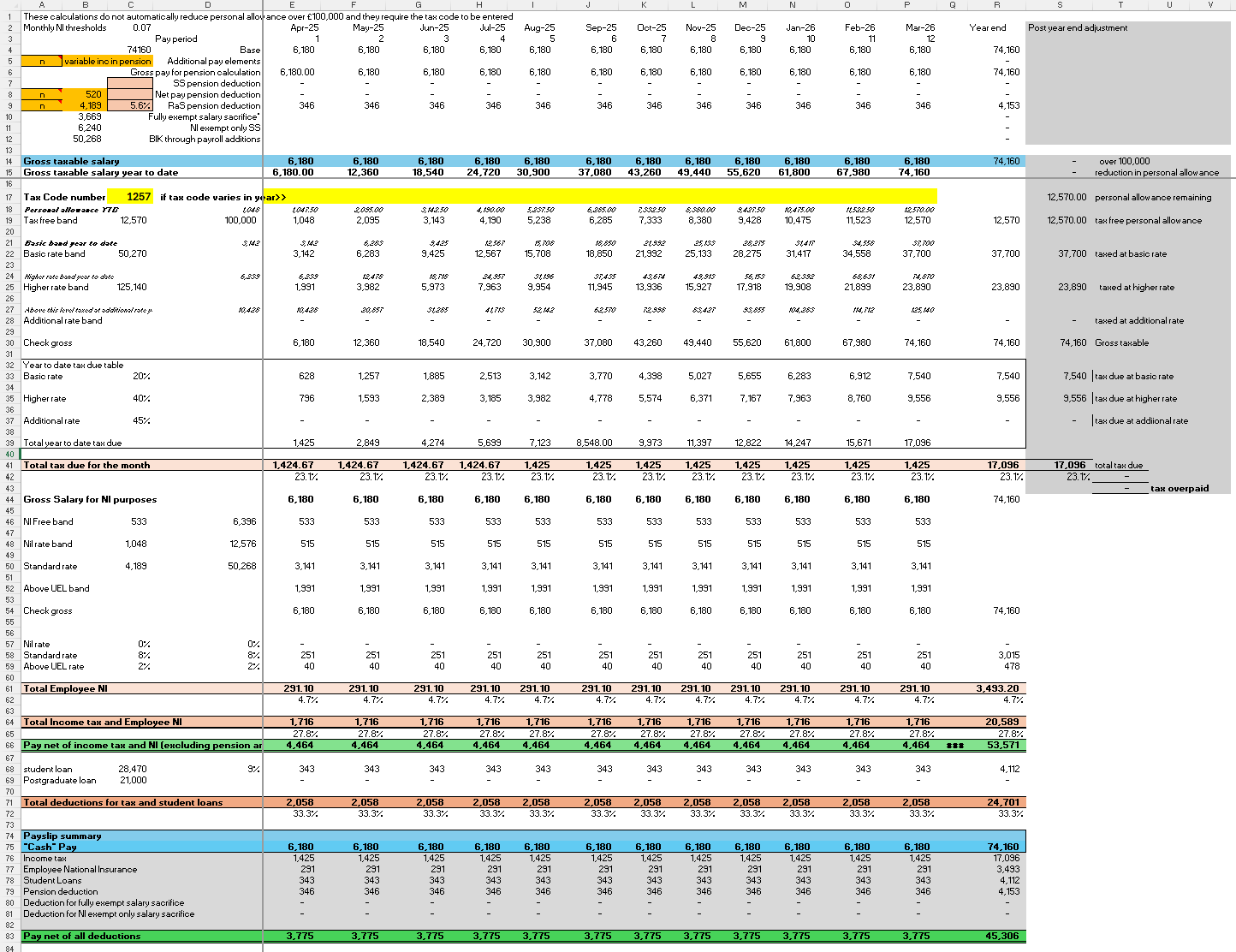Click 'Employee National Insurance' payslip label
The height and width of the screenshot is (952, 1236).
click(x=80, y=869)
